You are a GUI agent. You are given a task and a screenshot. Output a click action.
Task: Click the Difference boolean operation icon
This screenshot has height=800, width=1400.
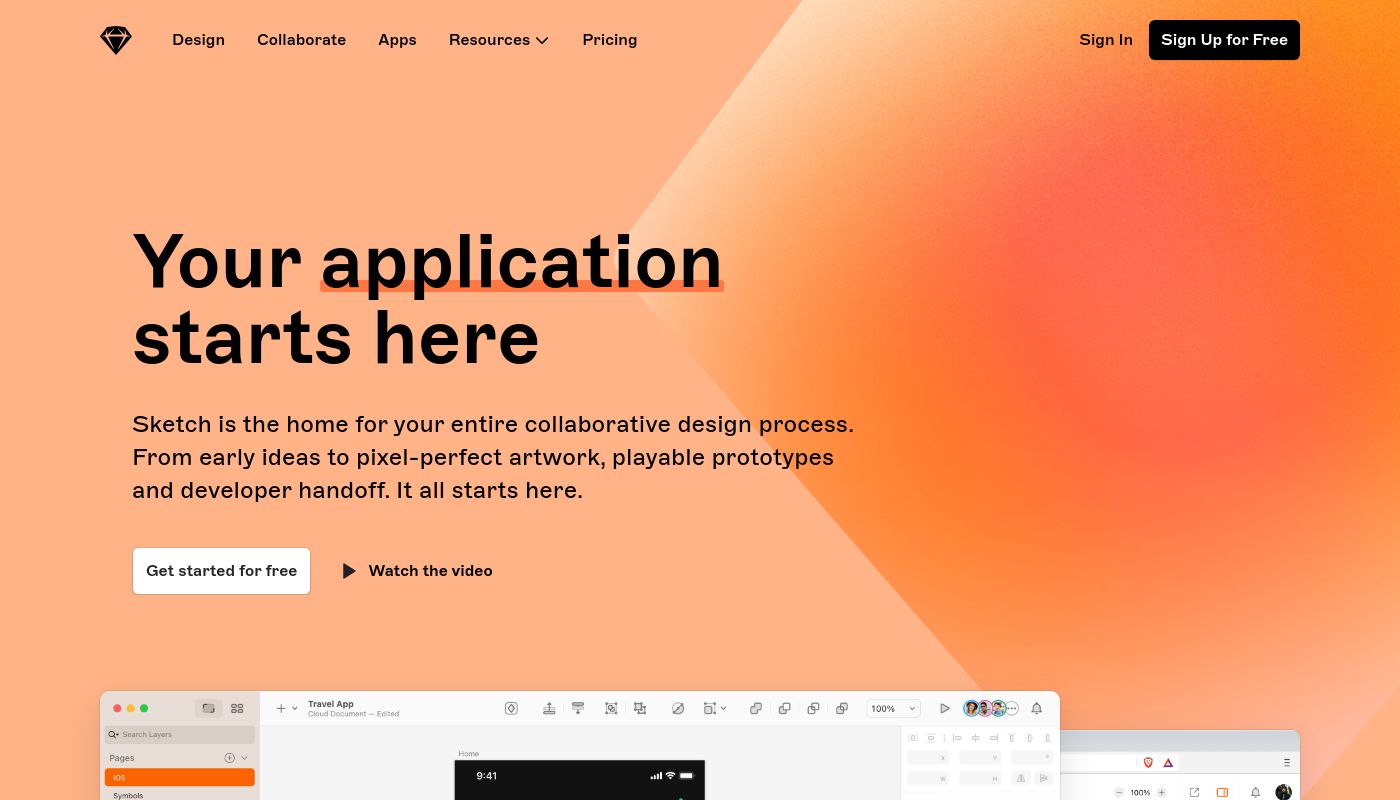[x=842, y=708]
